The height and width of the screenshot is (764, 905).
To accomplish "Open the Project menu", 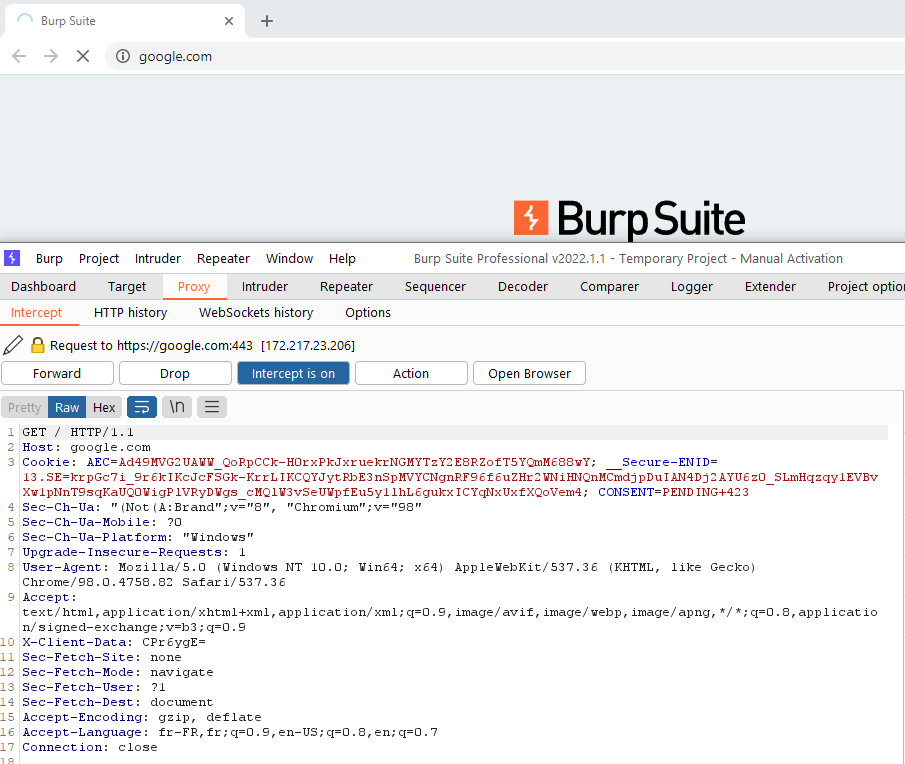I will tap(99, 258).
